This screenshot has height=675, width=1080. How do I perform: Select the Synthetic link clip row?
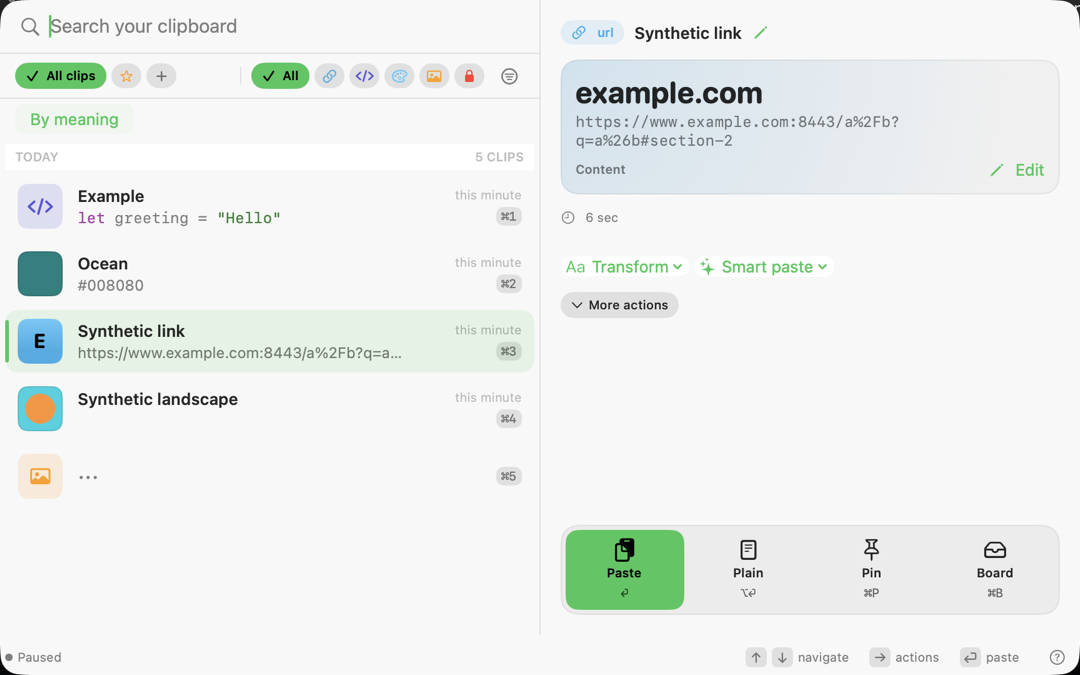(x=269, y=341)
